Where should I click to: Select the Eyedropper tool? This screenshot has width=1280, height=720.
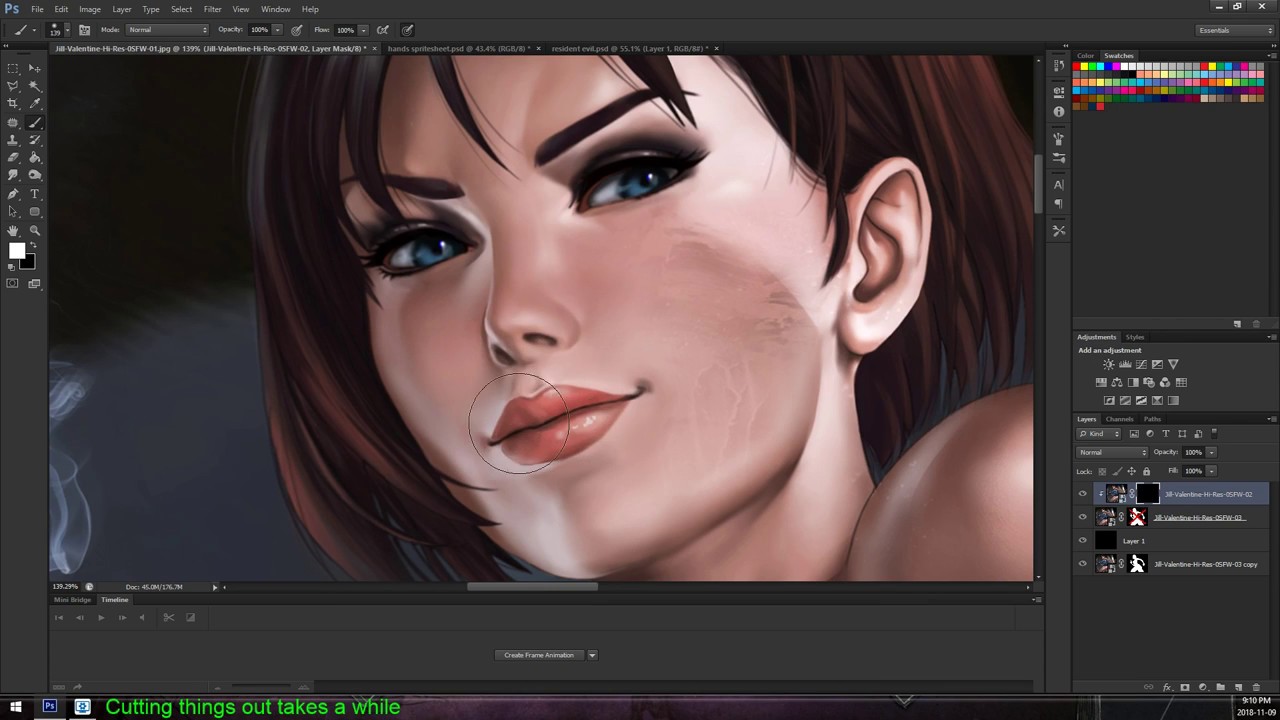coord(34,103)
